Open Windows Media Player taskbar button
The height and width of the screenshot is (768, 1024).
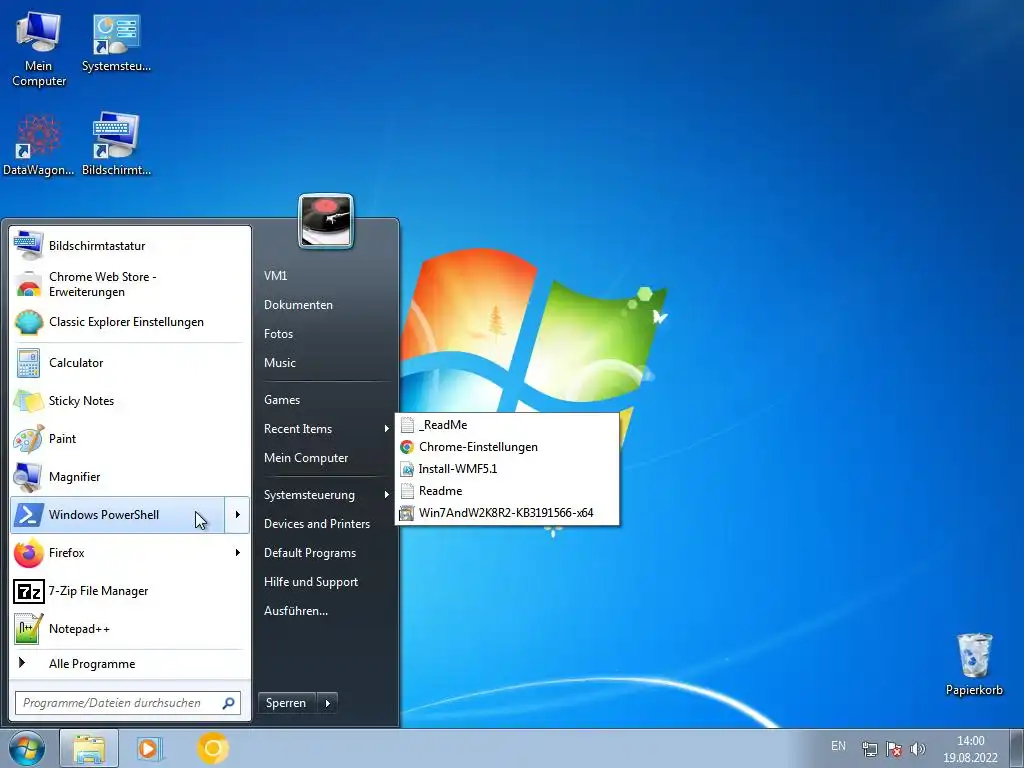pos(150,748)
